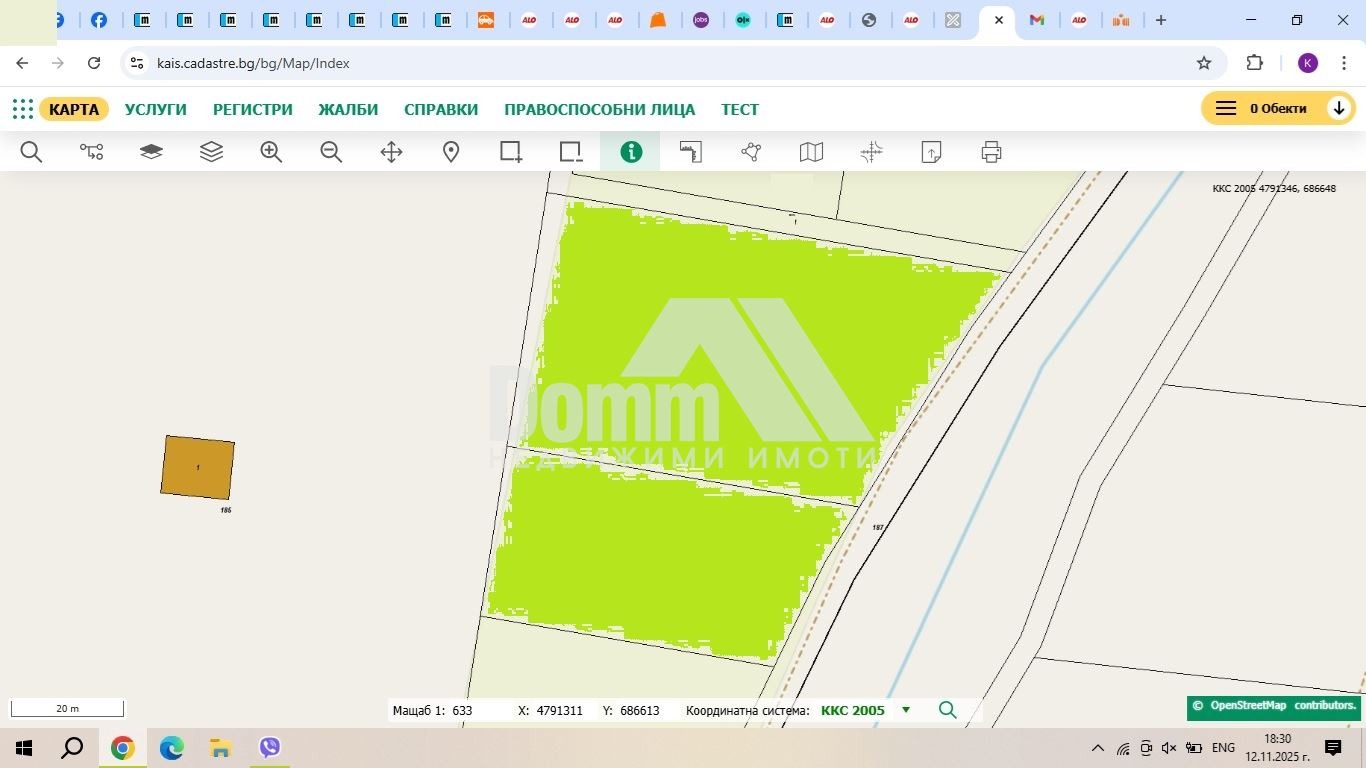Screen dimensions: 1366x768
Task: Select the pan/move arrows tool
Action: tap(391, 152)
